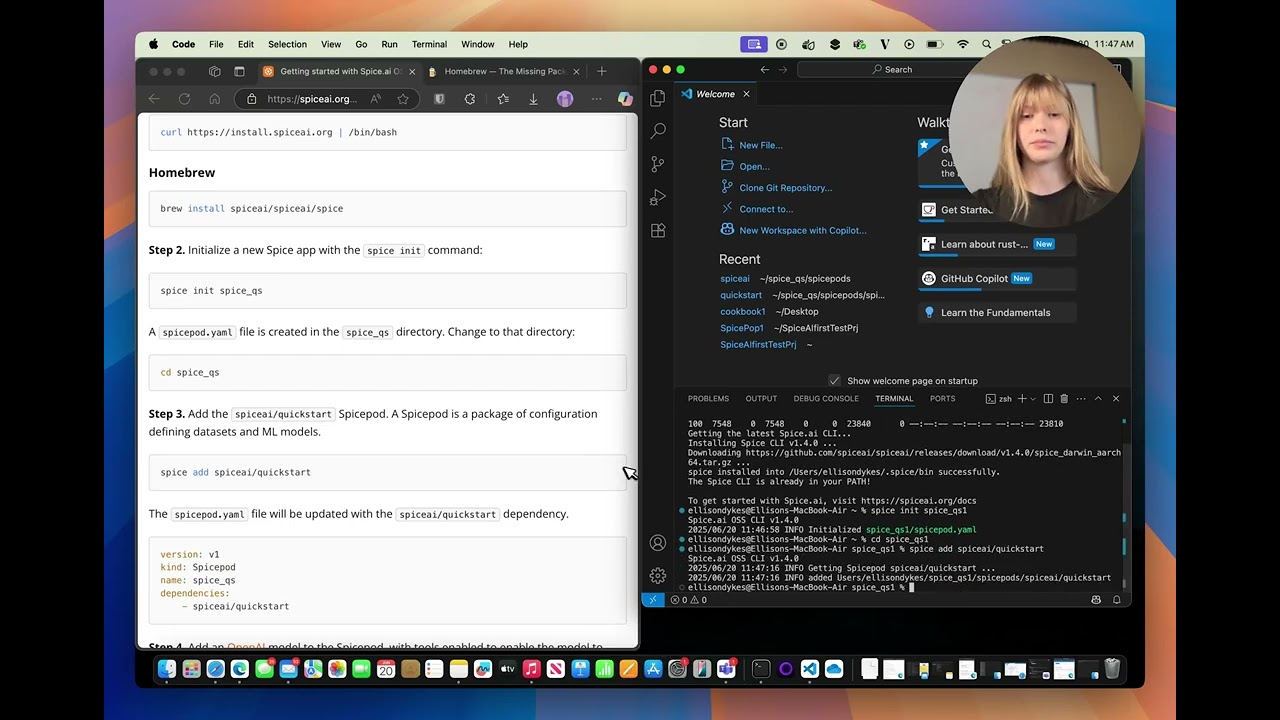Click the spiceai.org address bar

[x=310, y=99]
